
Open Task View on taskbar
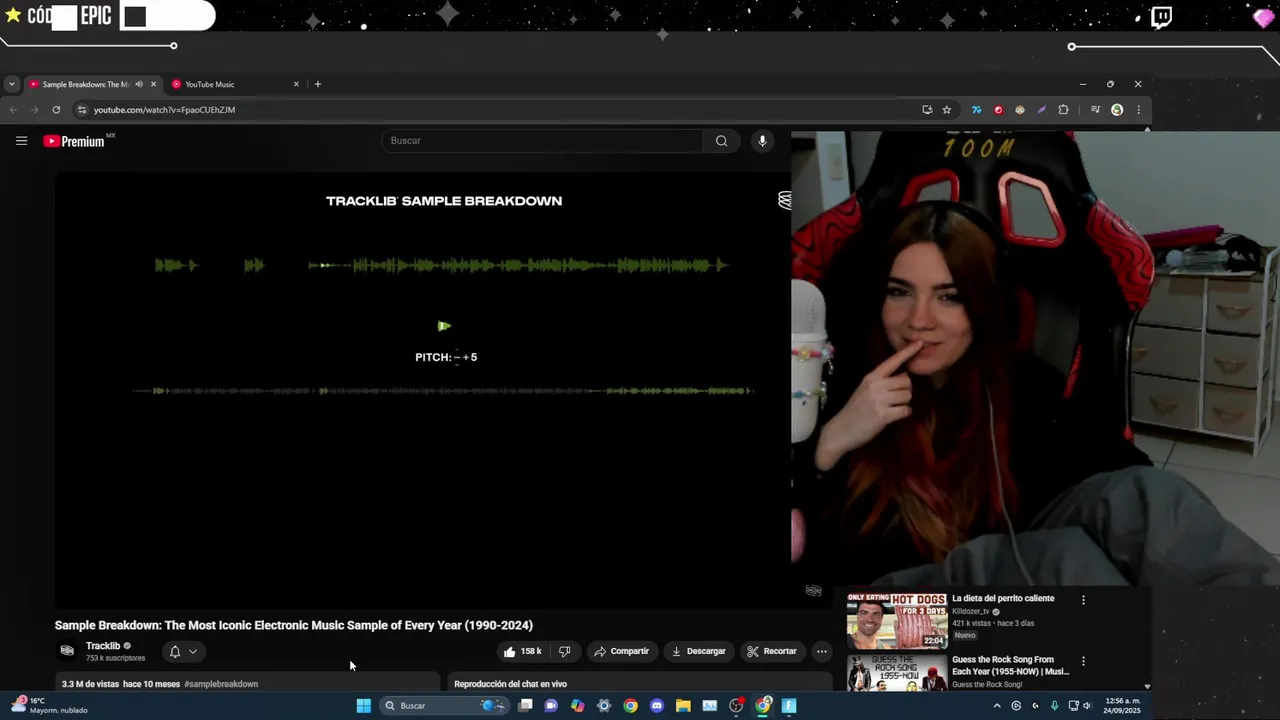coord(525,706)
